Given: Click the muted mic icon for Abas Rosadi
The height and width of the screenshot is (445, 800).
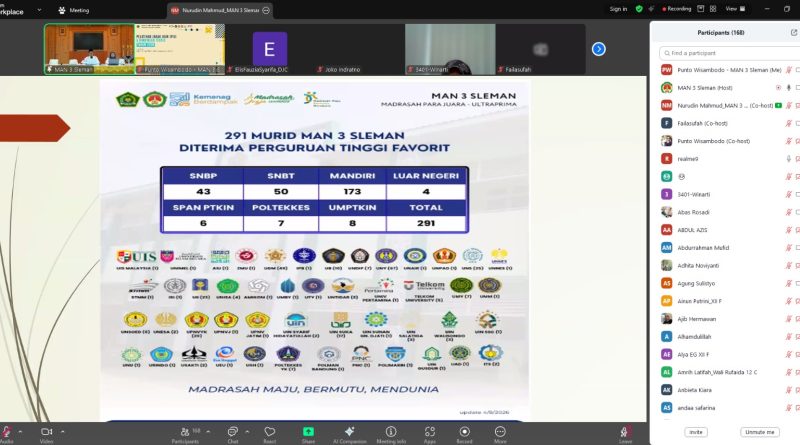Looking at the screenshot, I should pos(789,212).
